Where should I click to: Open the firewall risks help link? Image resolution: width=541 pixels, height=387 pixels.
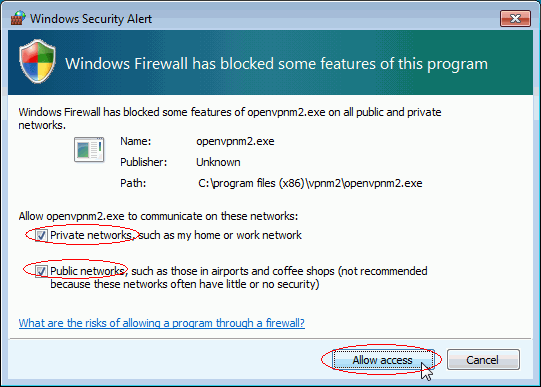tap(161, 323)
